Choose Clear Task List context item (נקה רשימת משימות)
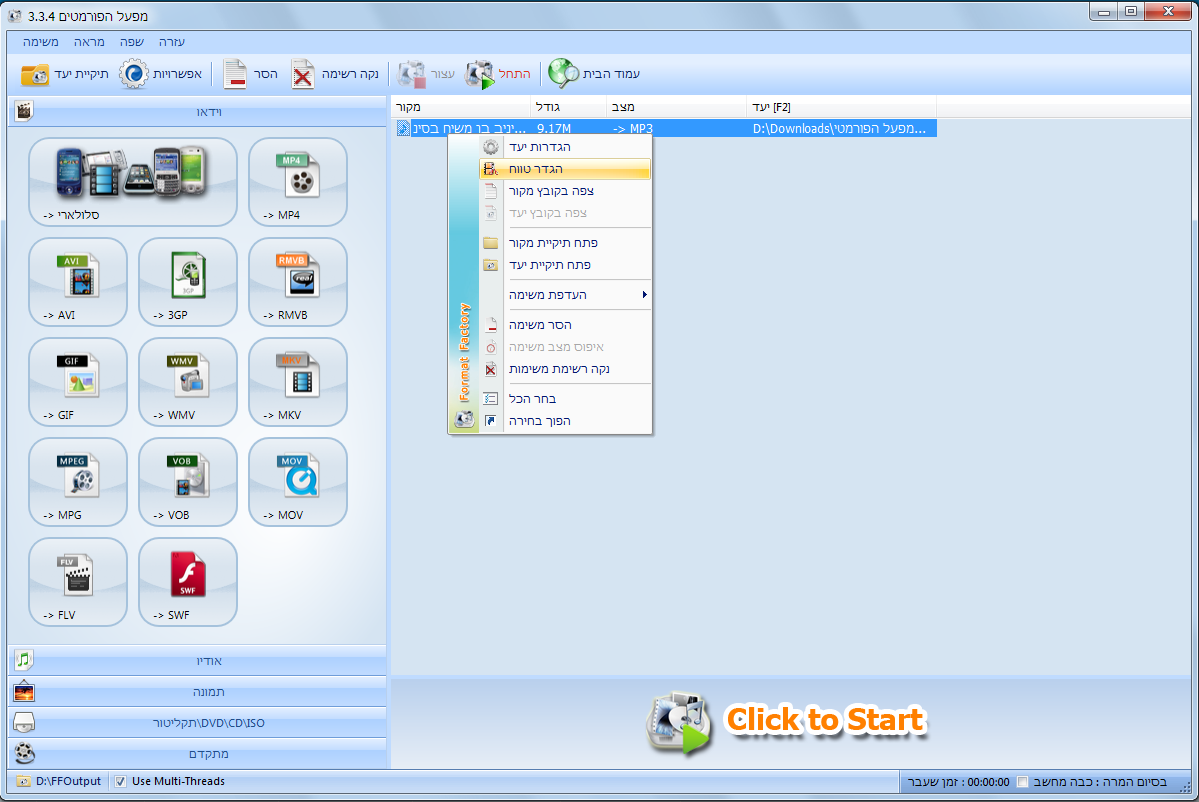This screenshot has height=802, width=1199. point(565,369)
